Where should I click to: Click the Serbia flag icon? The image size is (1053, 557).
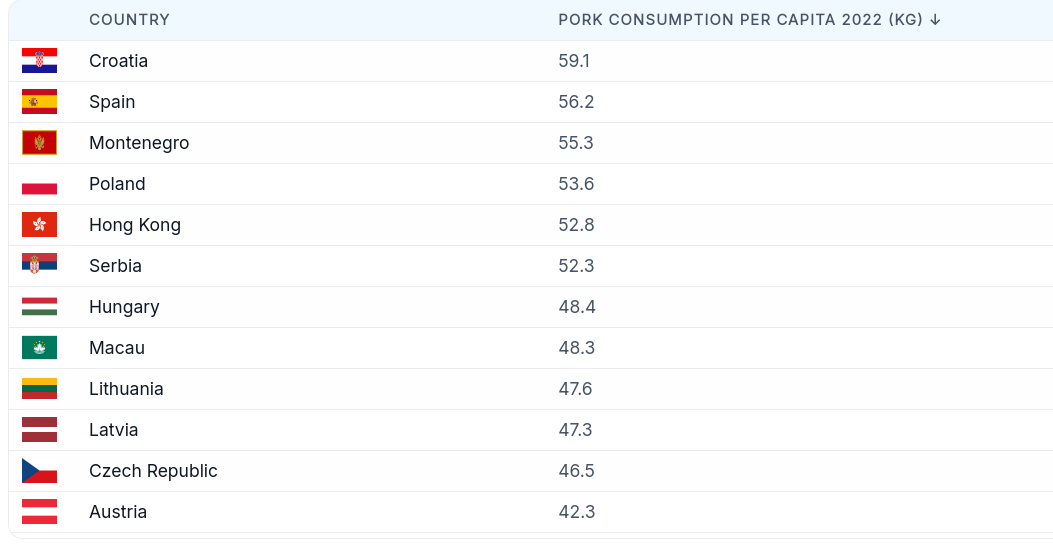pyautogui.click(x=40, y=263)
